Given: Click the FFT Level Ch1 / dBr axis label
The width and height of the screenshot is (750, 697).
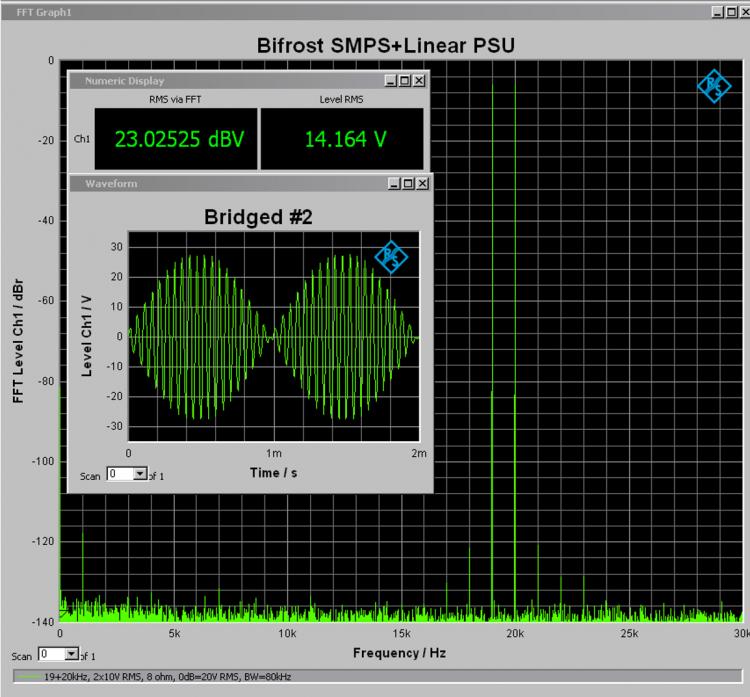Looking at the screenshot, I should 18,341.
